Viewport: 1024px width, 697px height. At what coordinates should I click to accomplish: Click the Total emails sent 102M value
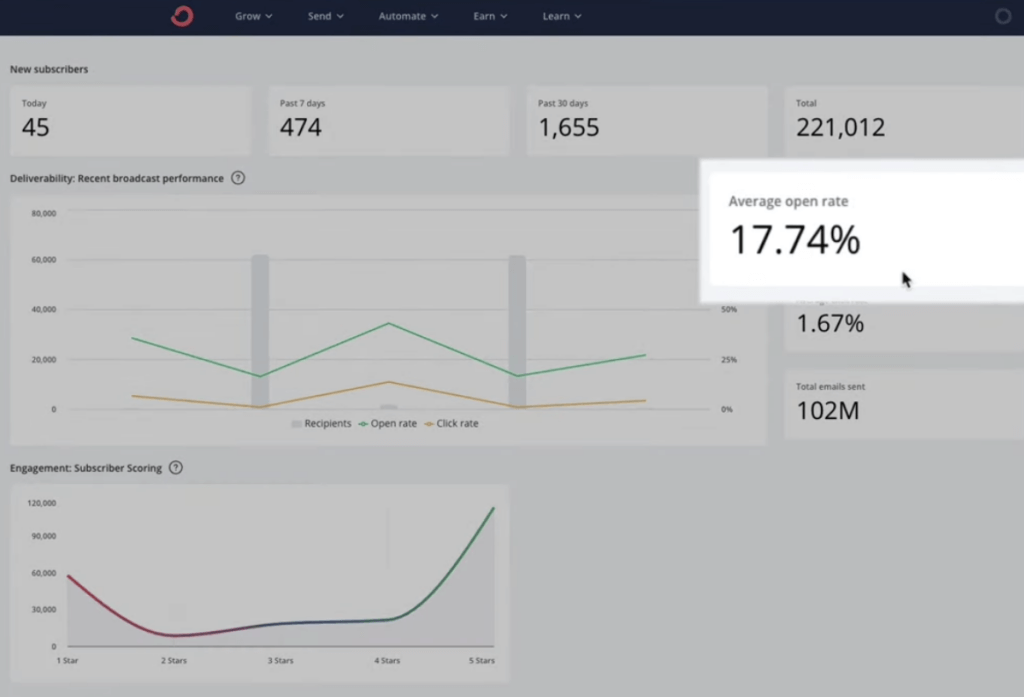pyautogui.click(x=827, y=410)
